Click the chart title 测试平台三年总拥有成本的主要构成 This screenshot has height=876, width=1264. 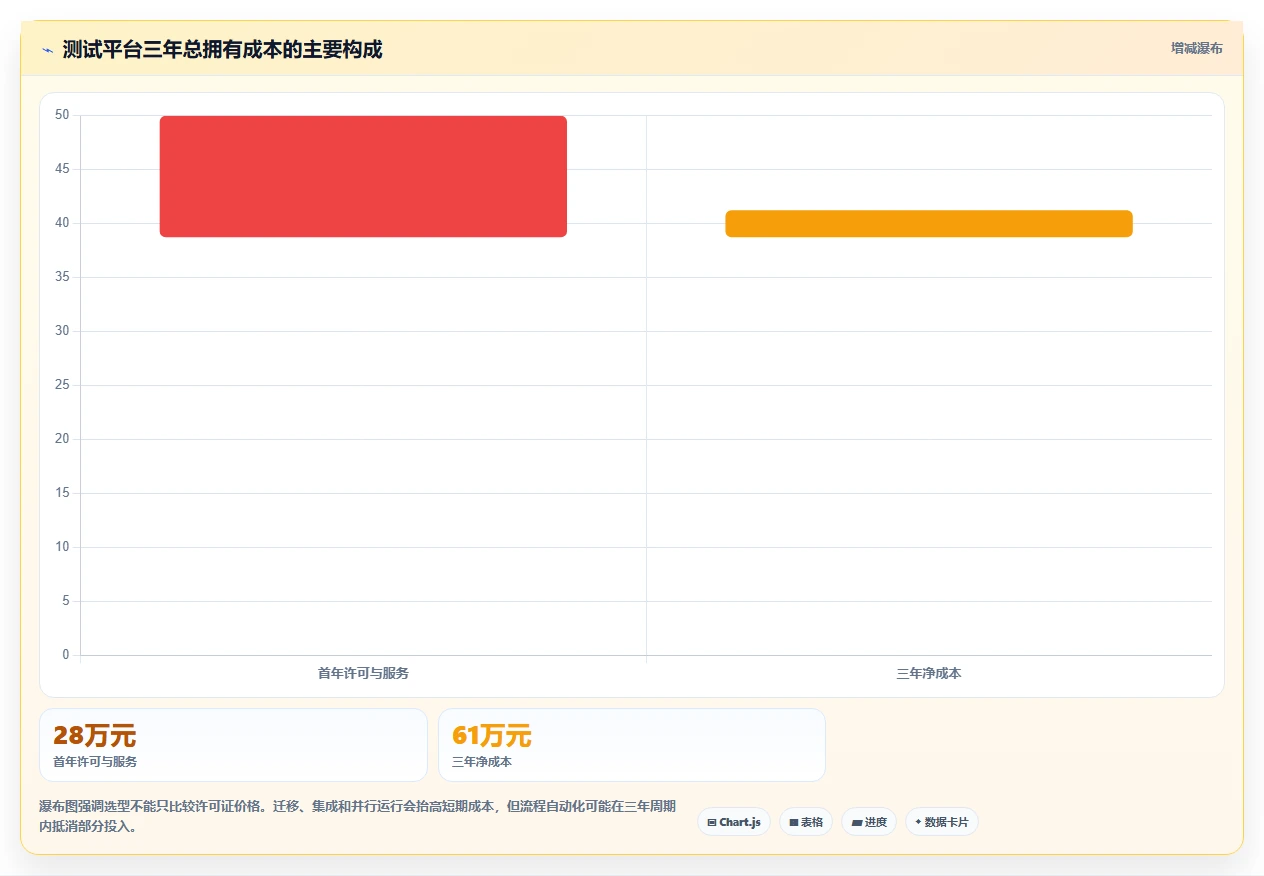pyautogui.click(x=222, y=49)
